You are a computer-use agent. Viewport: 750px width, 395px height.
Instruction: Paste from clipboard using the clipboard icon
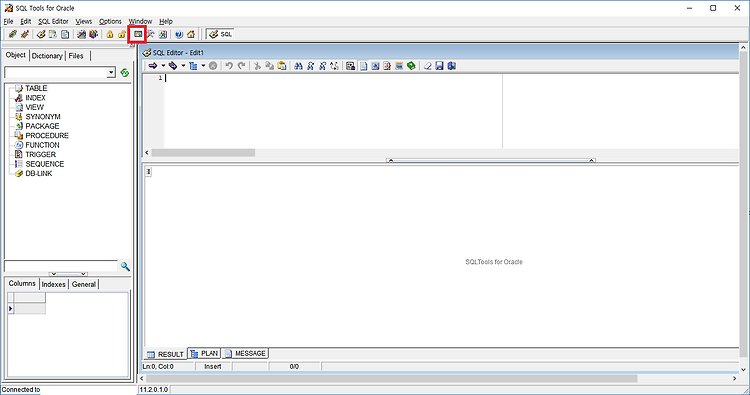282,66
